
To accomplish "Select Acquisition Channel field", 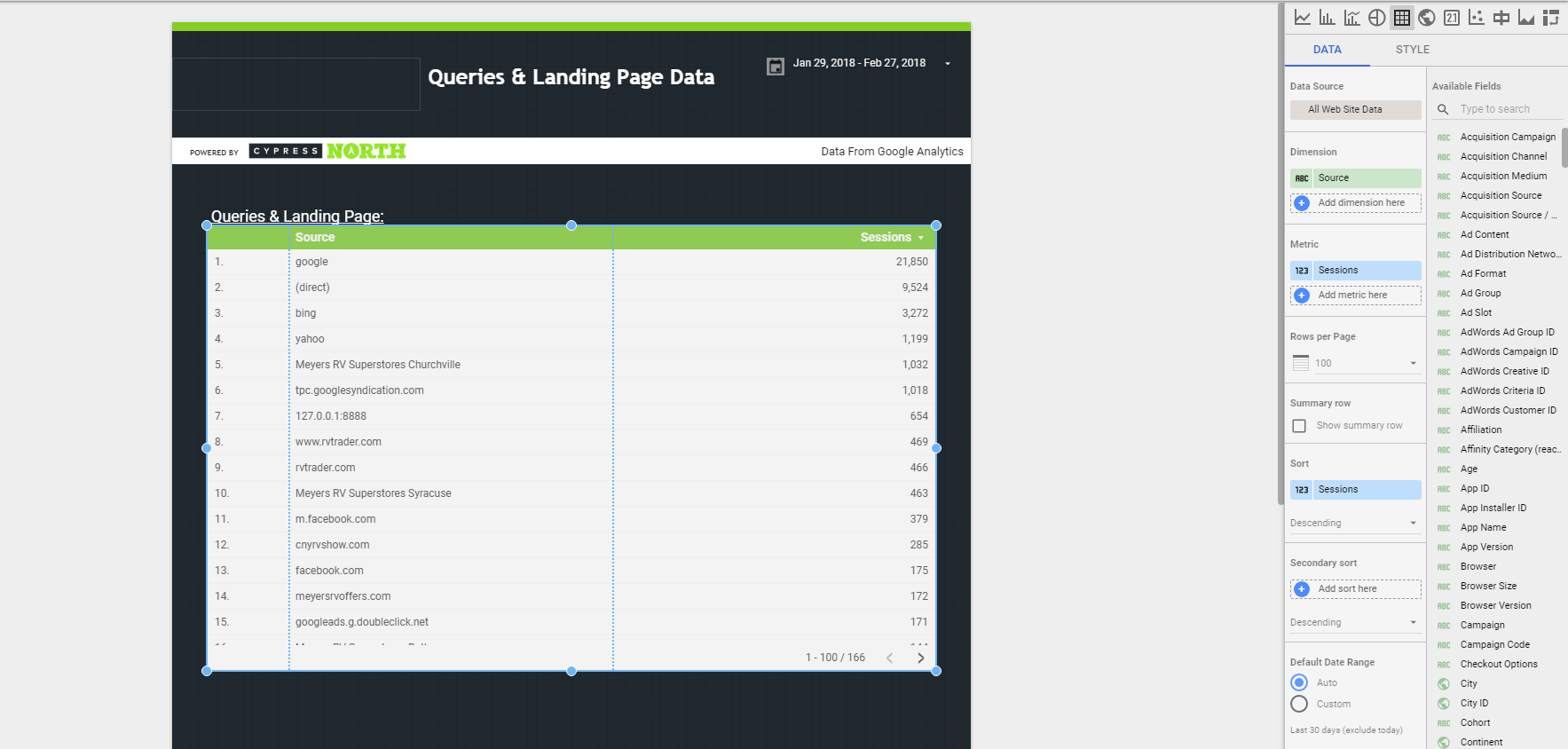I will pyautogui.click(x=1503, y=157).
